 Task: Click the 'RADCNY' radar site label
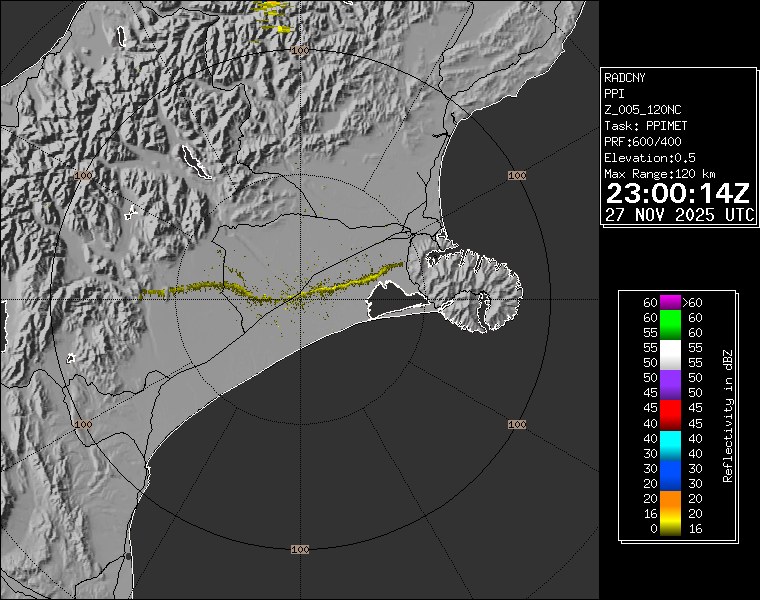[x=624, y=78]
